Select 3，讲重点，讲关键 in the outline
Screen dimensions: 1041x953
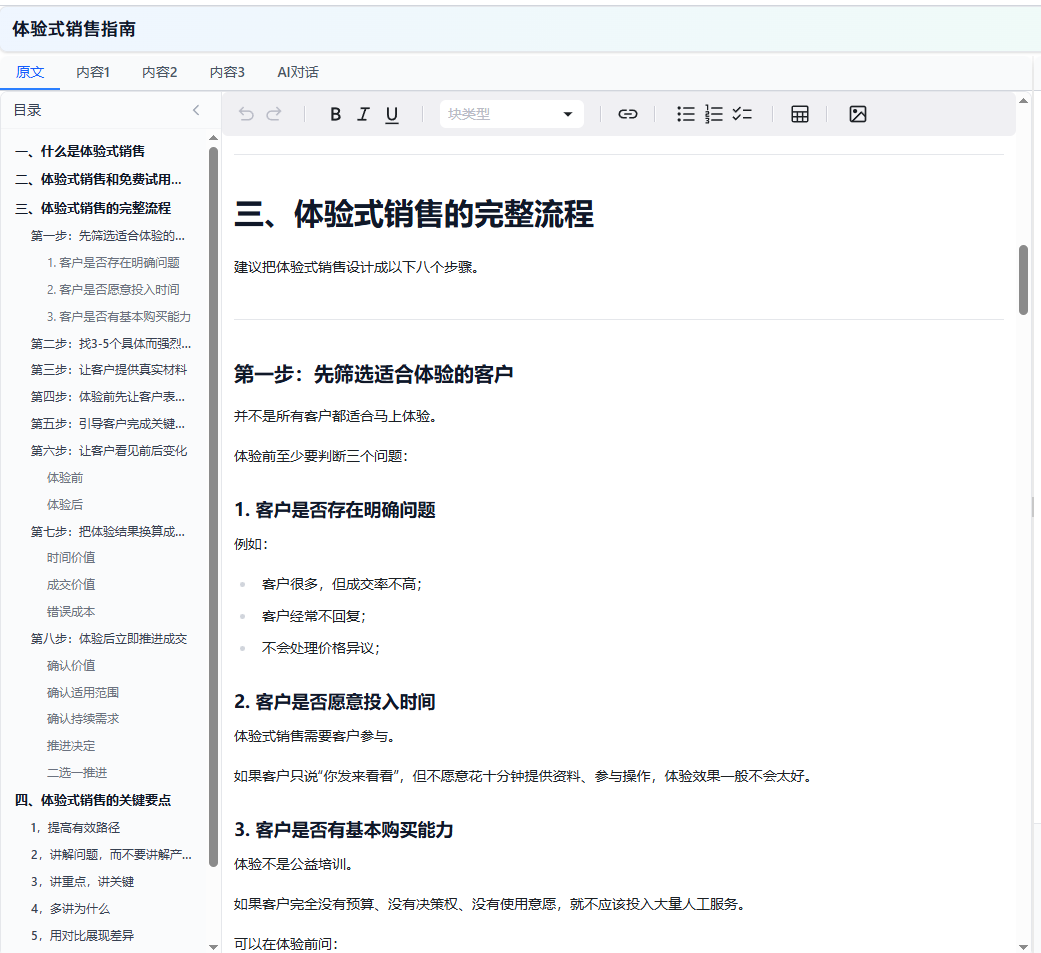pos(82,882)
